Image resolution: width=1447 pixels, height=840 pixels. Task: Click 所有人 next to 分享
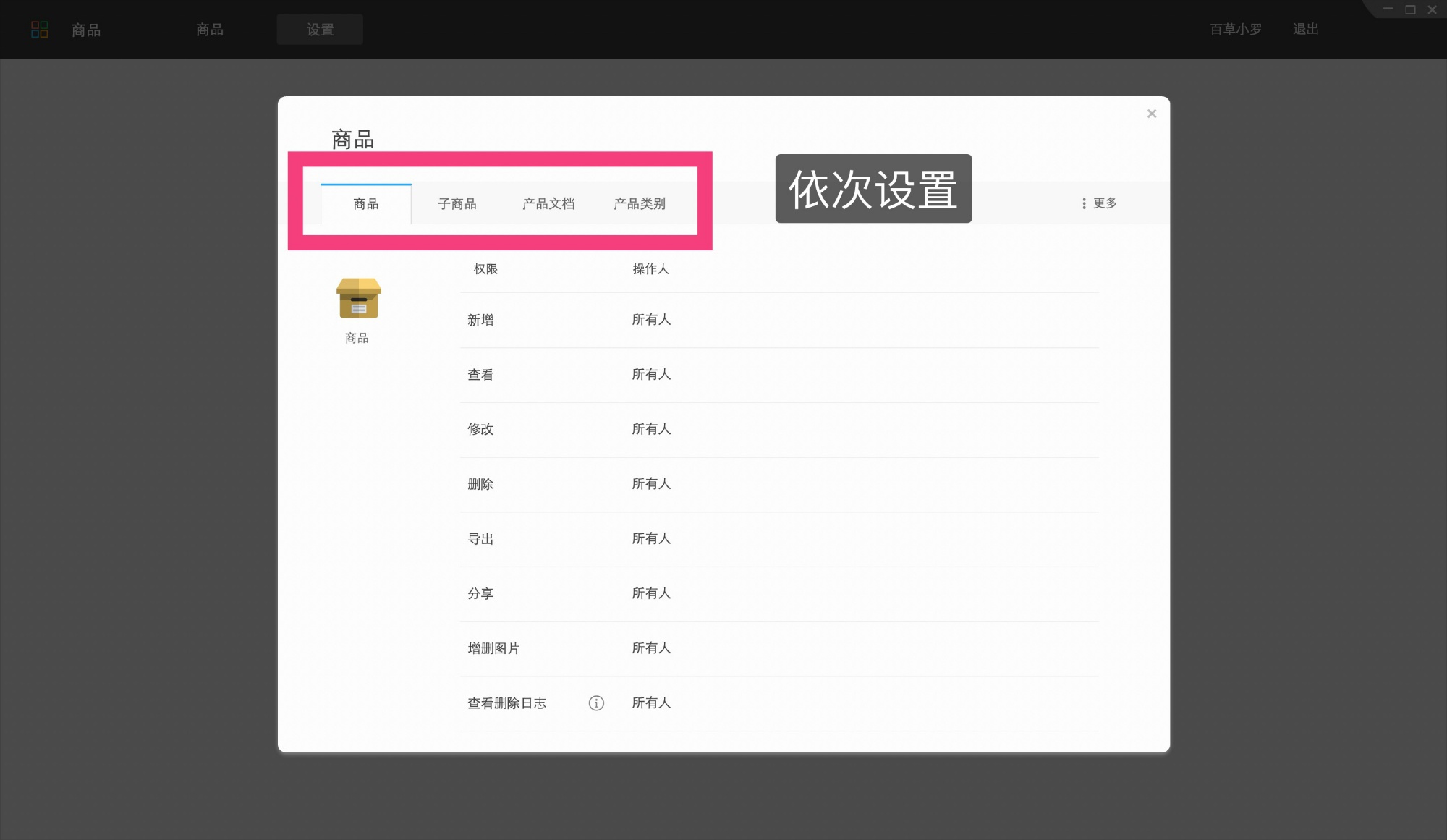click(x=651, y=593)
